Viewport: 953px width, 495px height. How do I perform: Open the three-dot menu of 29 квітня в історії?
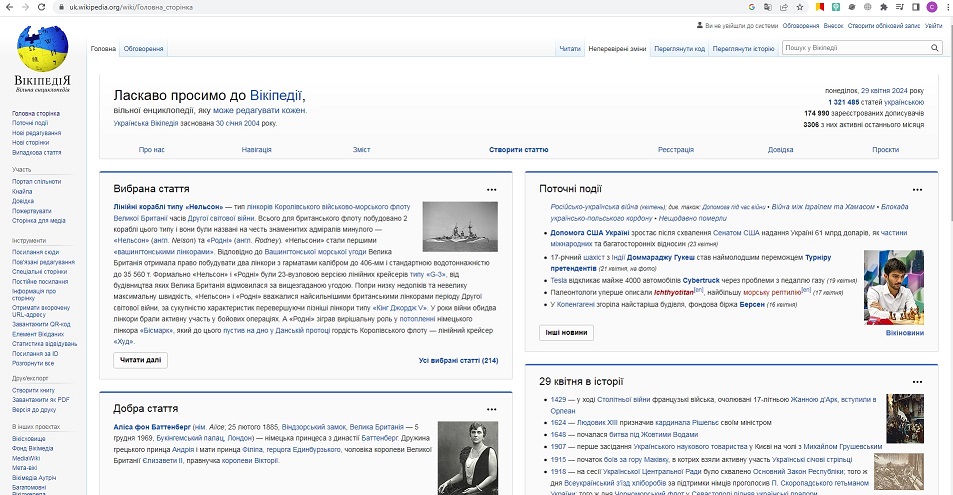917,382
